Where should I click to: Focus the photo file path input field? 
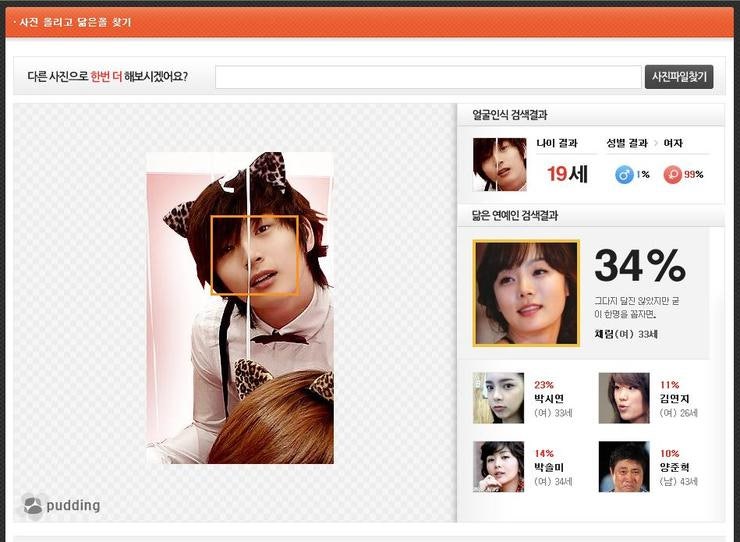[428, 77]
